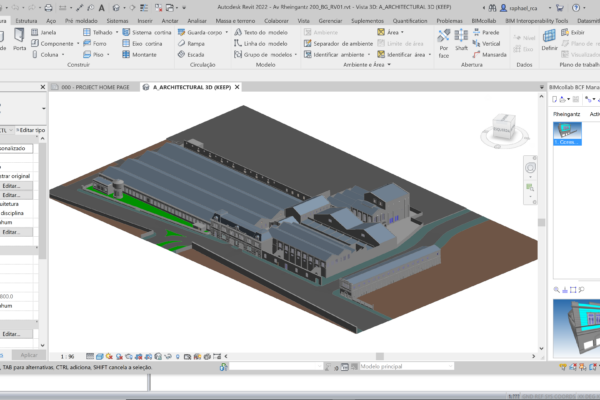Image resolution: width=600 pixels, height=400 pixels.
Task: Open the Sistemas ribbon tab
Action: coord(117,21)
